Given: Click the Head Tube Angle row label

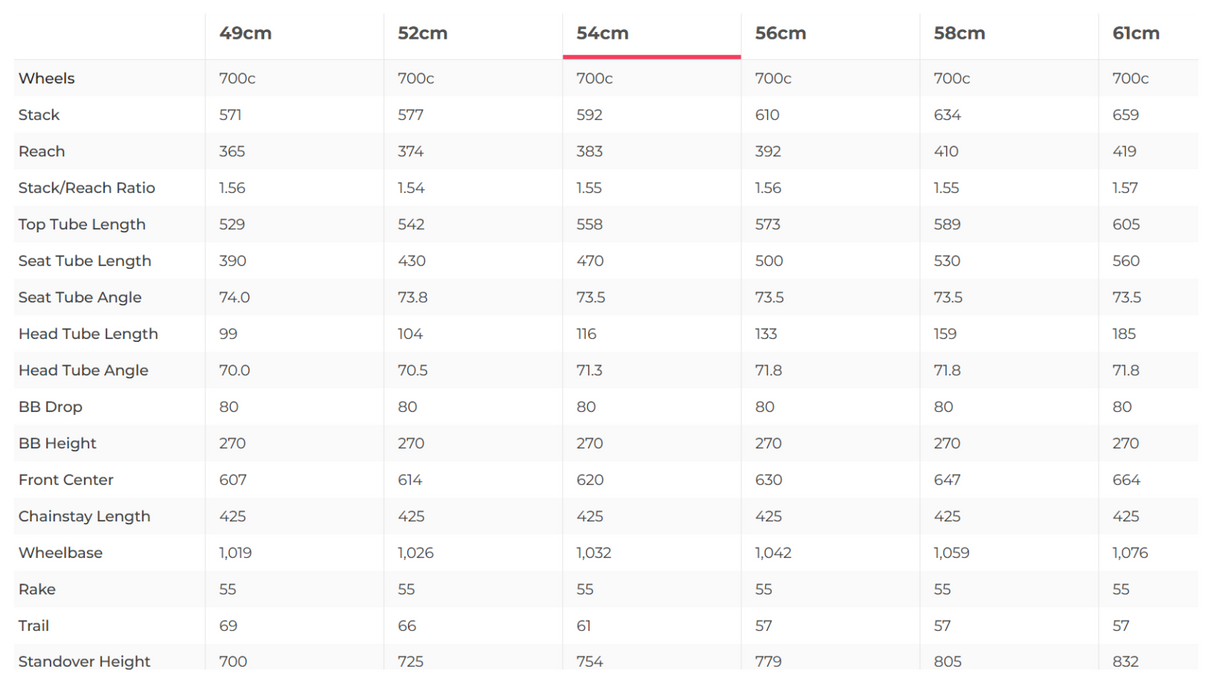Looking at the screenshot, I should pyautogui.click(x=83, y=370).
